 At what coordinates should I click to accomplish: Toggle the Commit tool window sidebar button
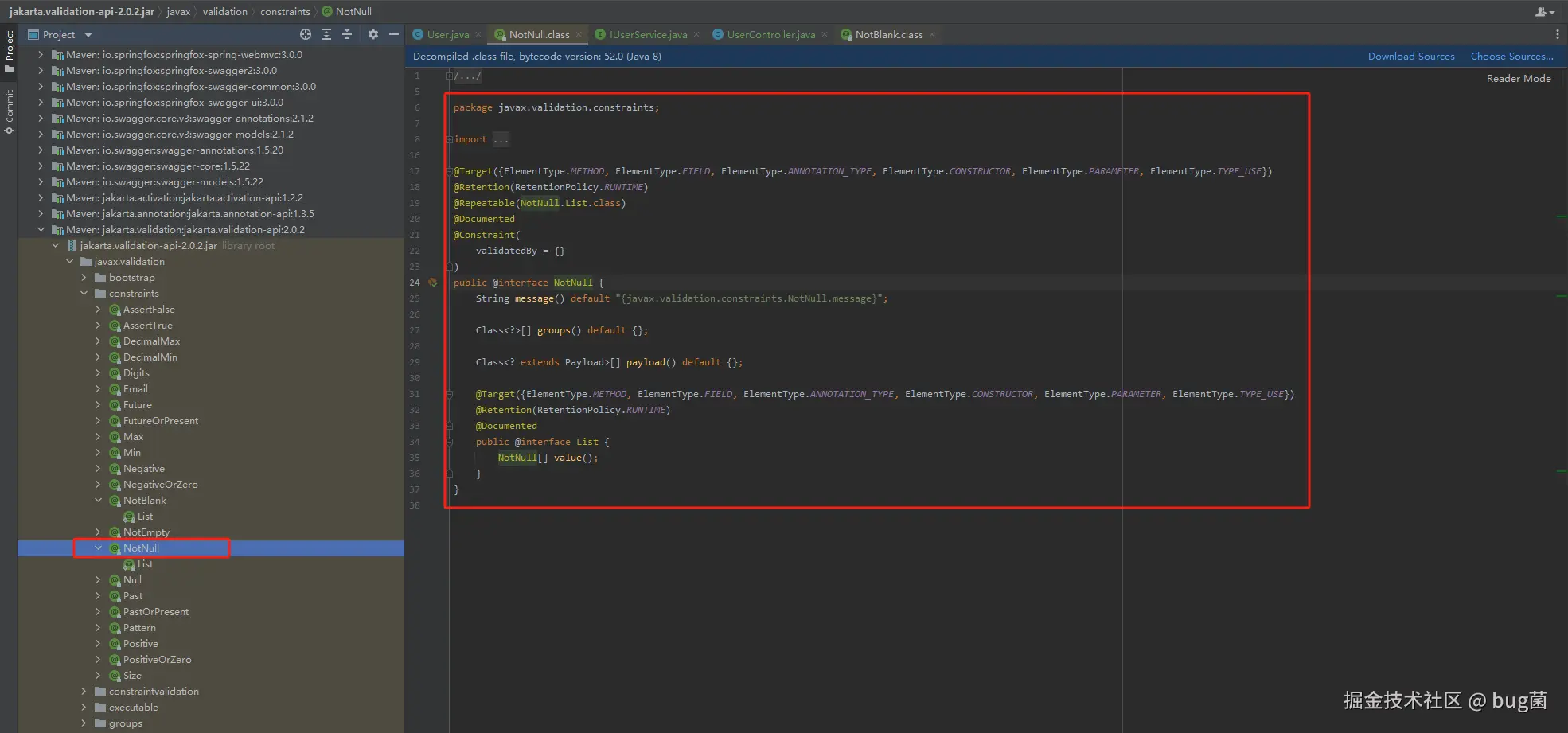point(10,111)
